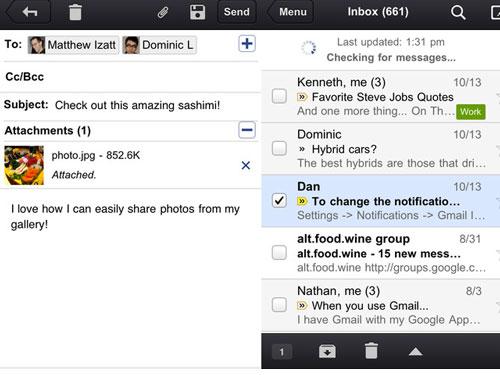Select Dominic L recipient chip
Image resolution: width=500 pixels, height=375 pixels.
tap(160, 45)
